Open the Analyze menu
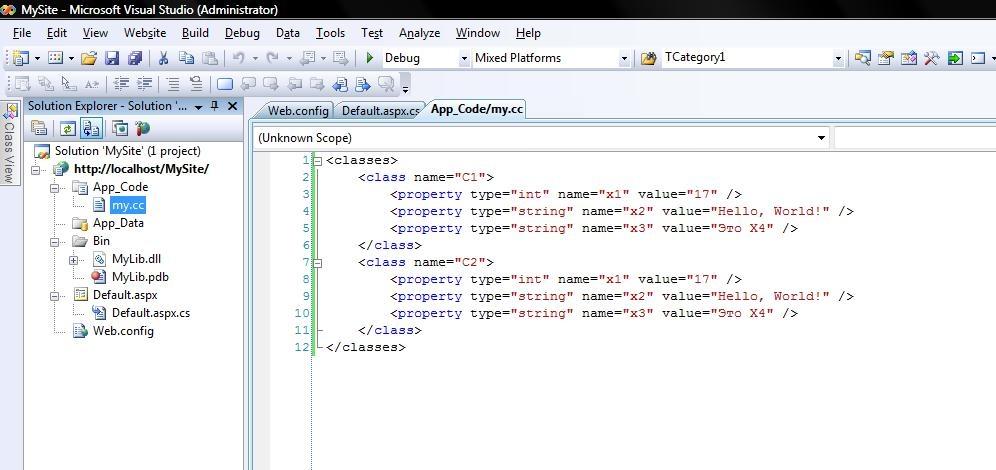The width and height of the screenshot is (996, 470). [419, 33]
